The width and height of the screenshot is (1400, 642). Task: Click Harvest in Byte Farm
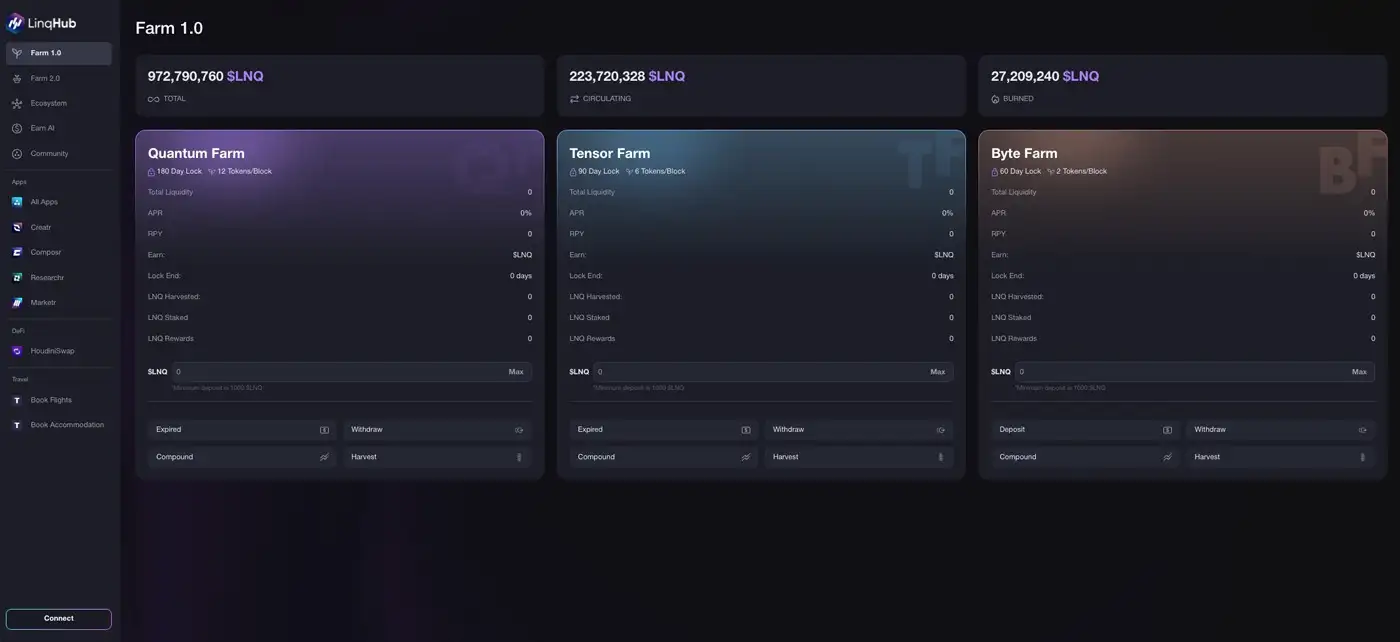point(1280,457)
